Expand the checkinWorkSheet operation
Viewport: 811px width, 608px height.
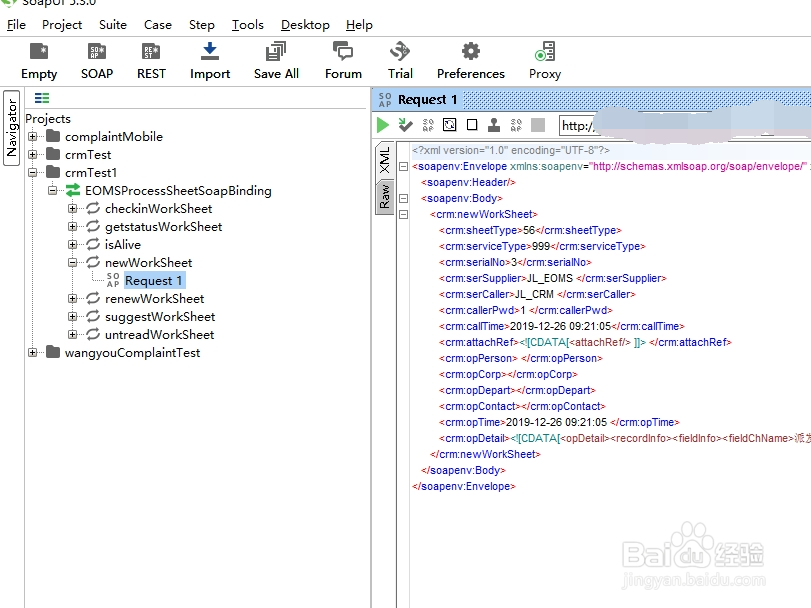(x=73, y=208)
